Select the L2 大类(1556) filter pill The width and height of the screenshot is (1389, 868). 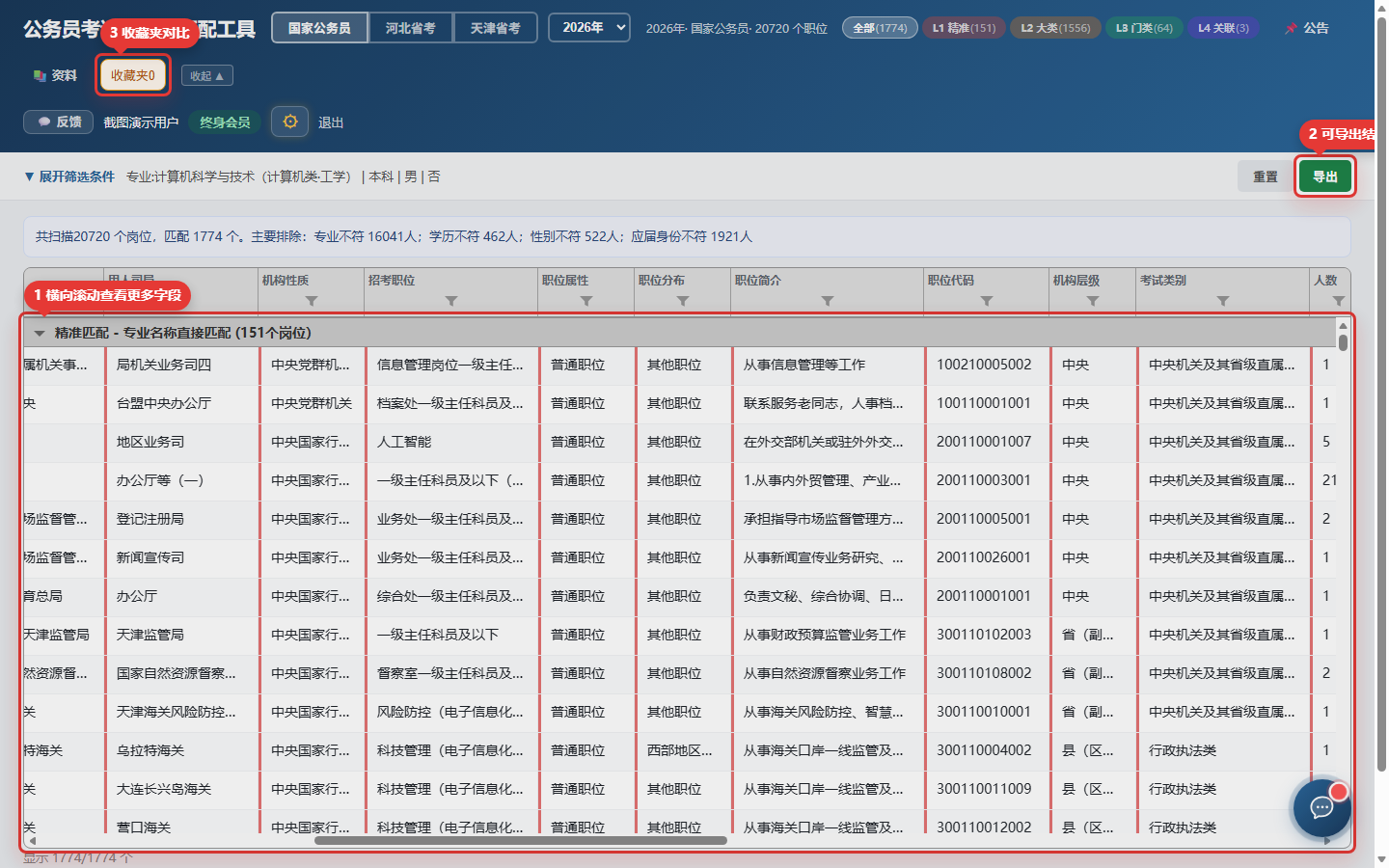[x=1055, y=28]
